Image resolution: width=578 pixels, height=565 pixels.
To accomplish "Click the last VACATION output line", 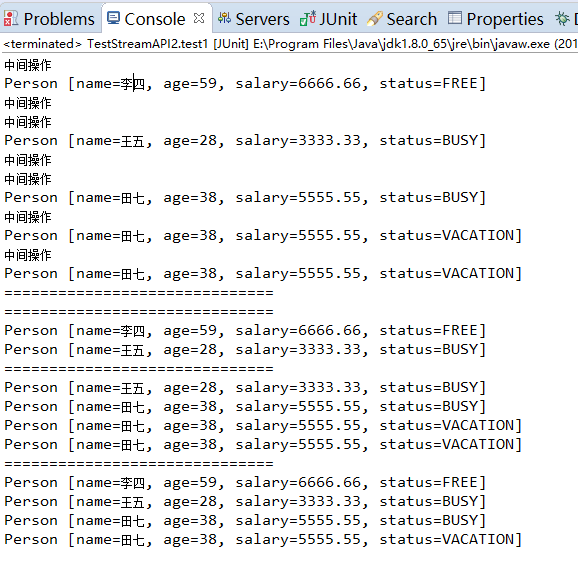I will (263, 540).
